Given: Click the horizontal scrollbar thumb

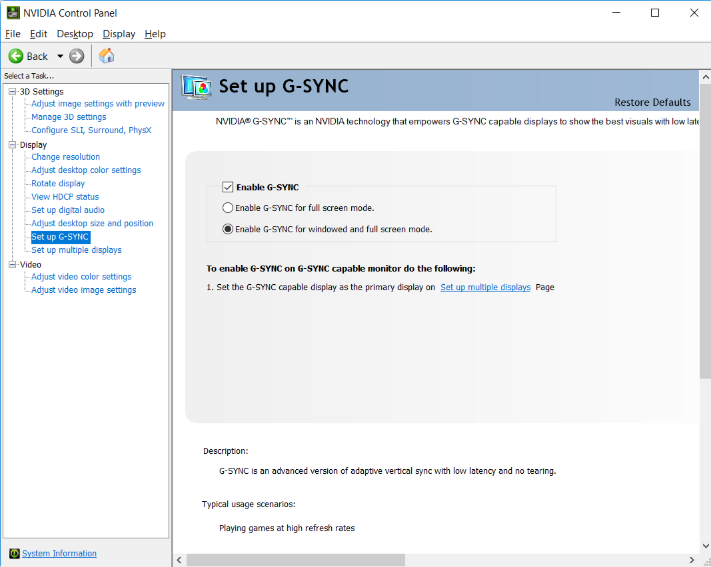Looking at the screenshot, I should (296, 560).
